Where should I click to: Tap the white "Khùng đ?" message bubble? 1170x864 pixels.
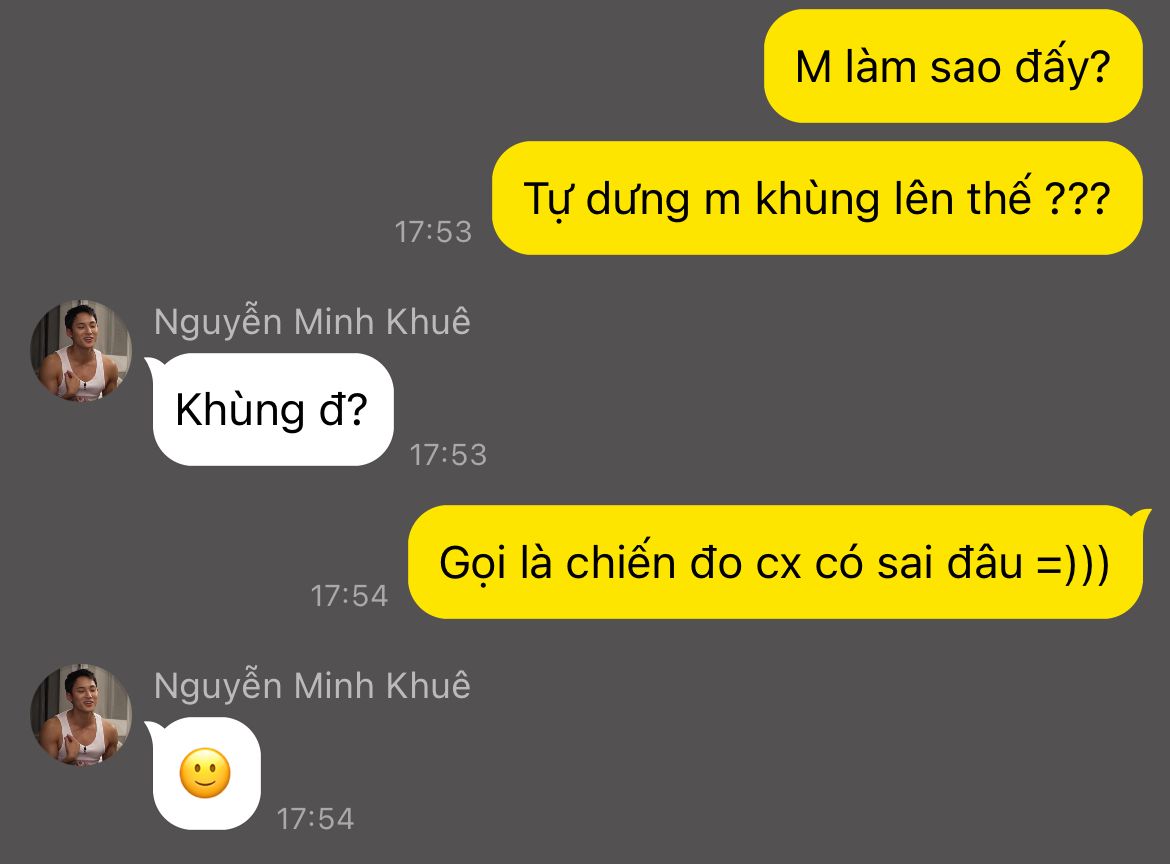pos(272,410)
